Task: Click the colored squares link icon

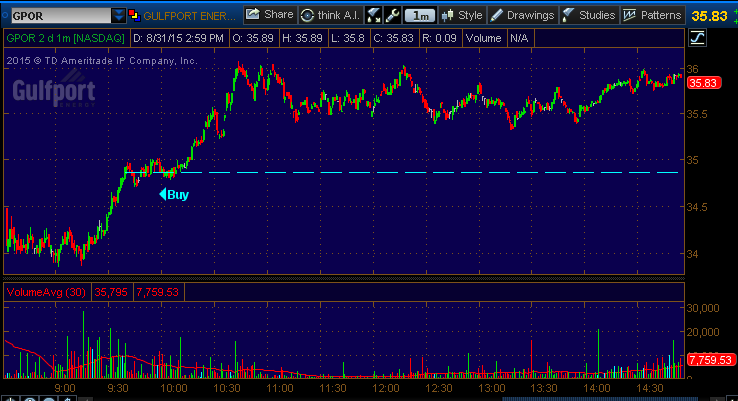Action: (x=135, y=16)
